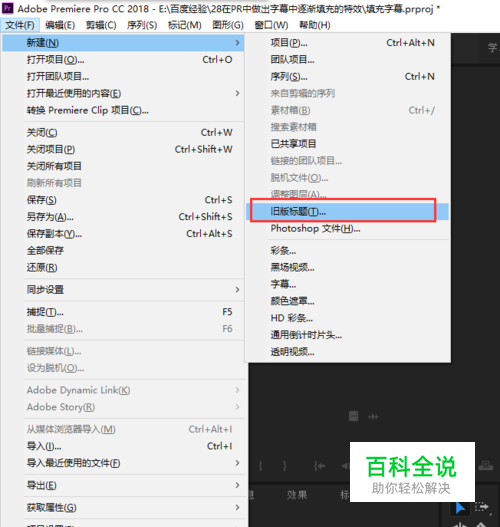Click 素材箱(B) in New submenu
Viewport: 500px width, 527px height.
coord(348,110)
